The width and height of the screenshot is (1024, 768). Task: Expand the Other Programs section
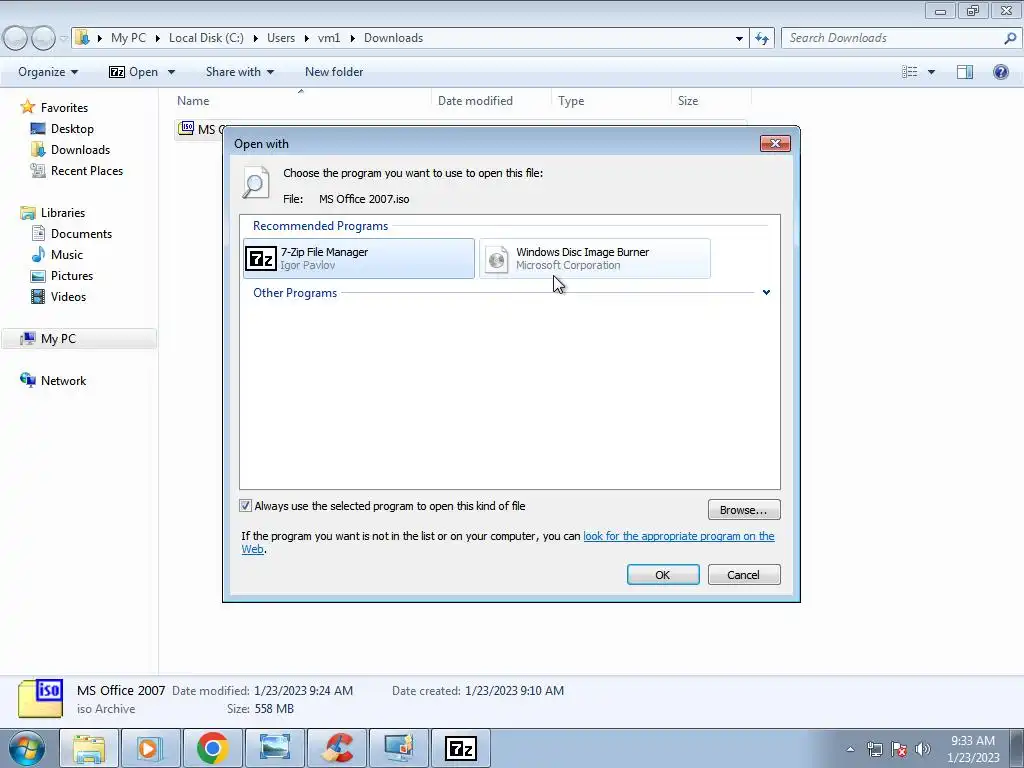(x=766, y=293)
